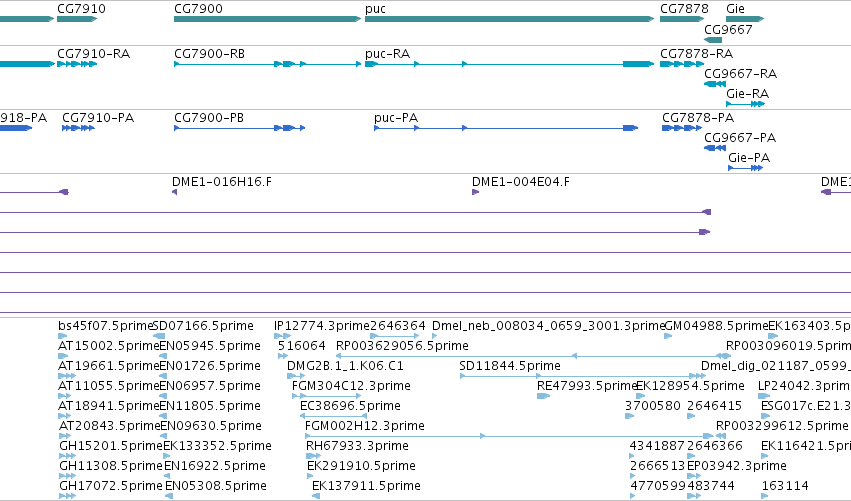
Task: Click EST FGM002H12.3prime
Action: [x=365, y=427]
